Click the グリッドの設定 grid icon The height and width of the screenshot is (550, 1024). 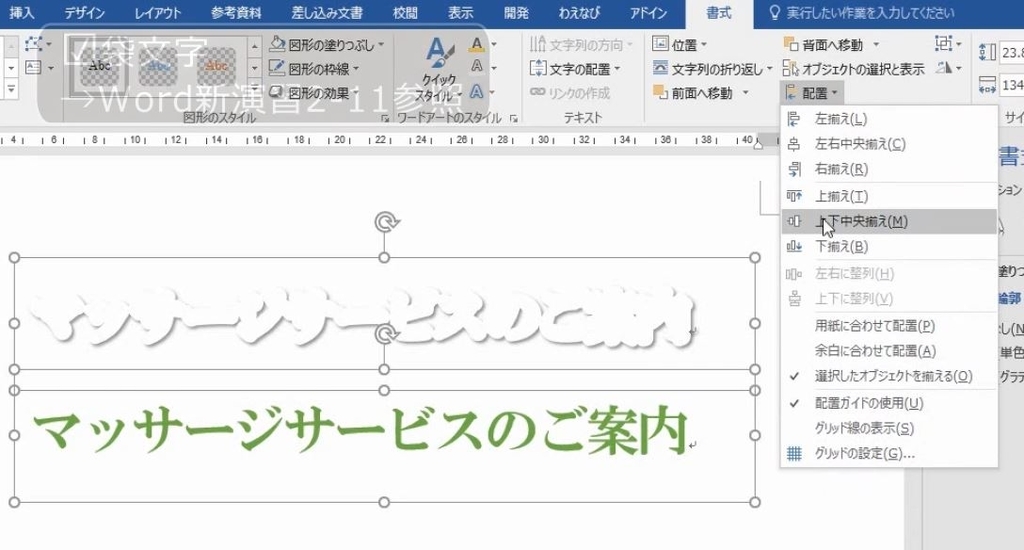(x=793, y=453)
